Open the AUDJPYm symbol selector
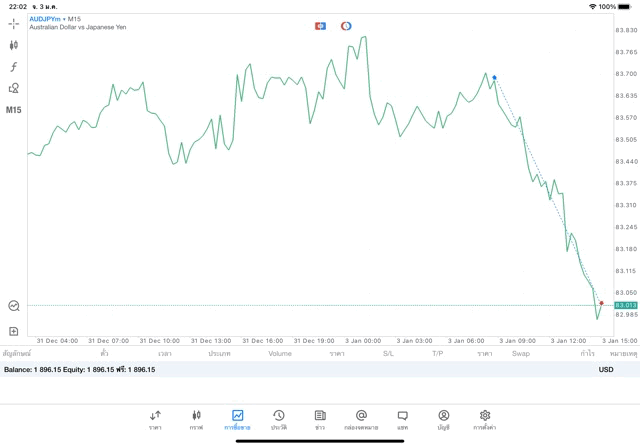This screenshot has width=640, height=447. click(x=49, y=20)
